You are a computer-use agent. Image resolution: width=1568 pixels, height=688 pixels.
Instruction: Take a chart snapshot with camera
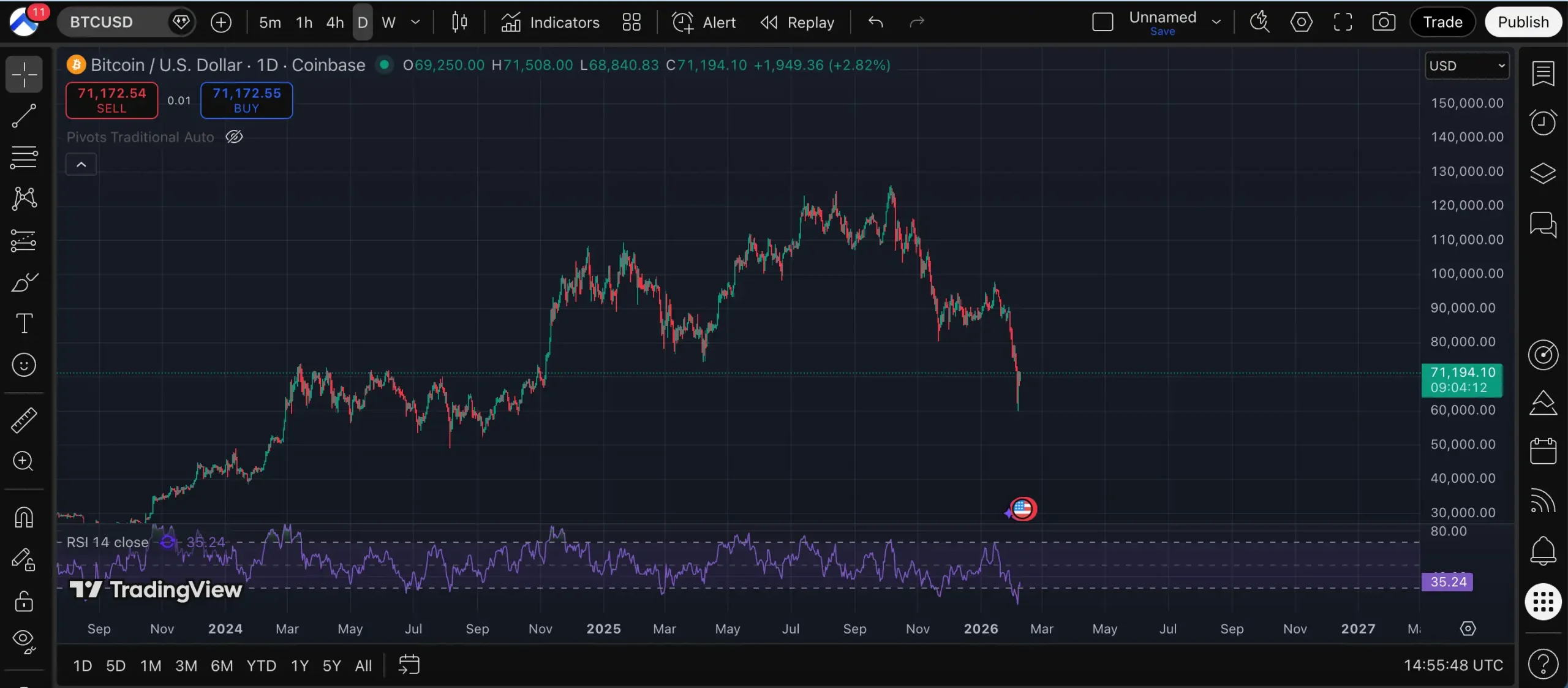[x=1384, y=23]
